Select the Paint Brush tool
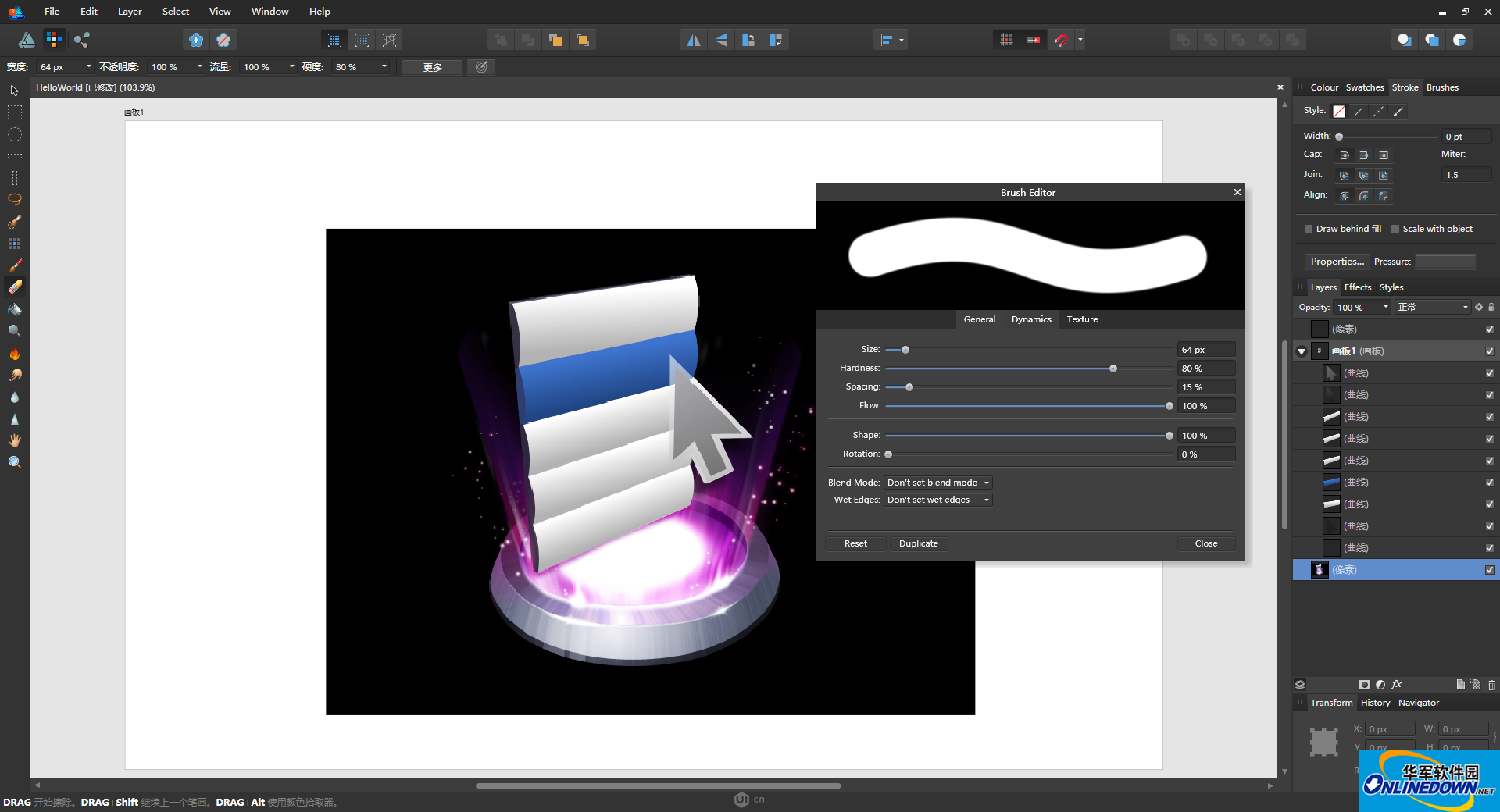The image size is (1500, 812). (14, 265)
